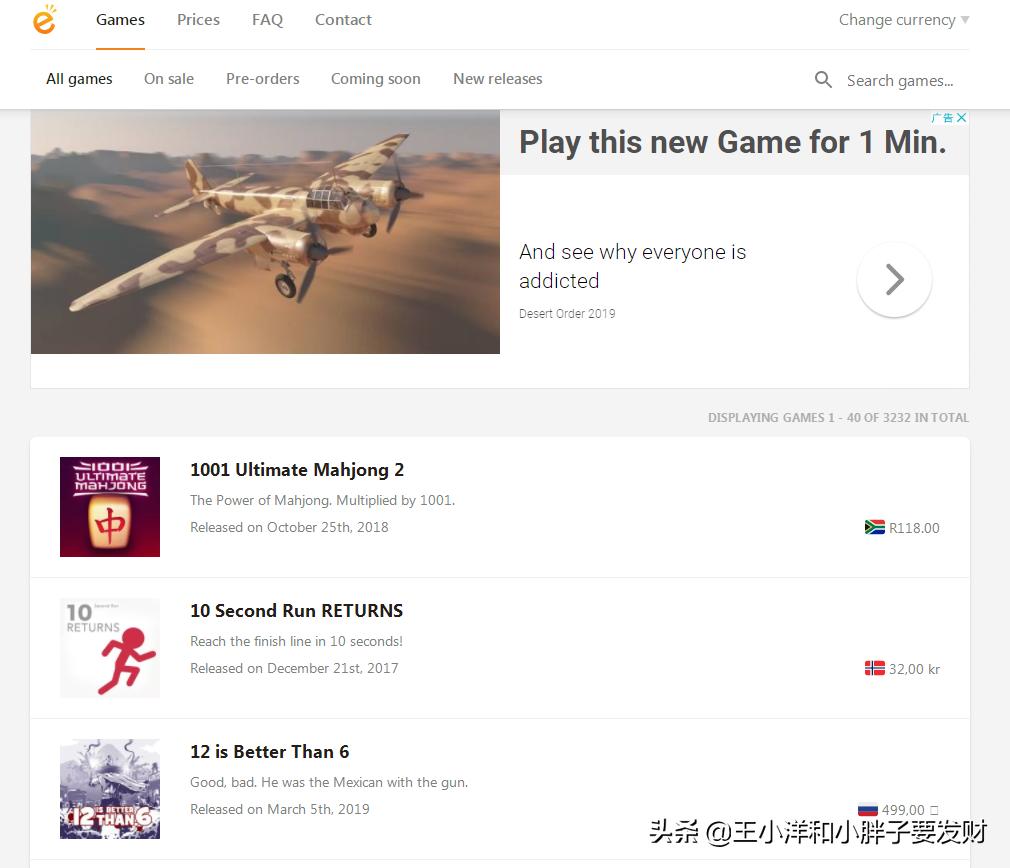Open the Contact page from the top menu
Screen dimensions: 1010x868
[343, 19]
